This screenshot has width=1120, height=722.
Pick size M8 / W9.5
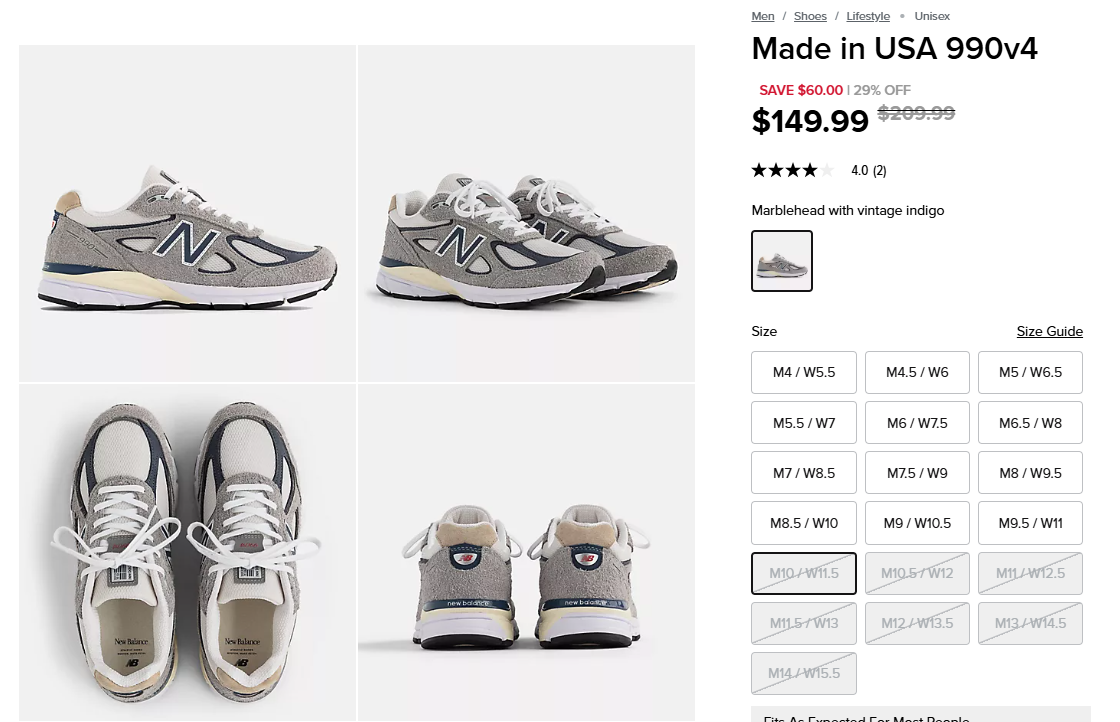(1030, 473)
